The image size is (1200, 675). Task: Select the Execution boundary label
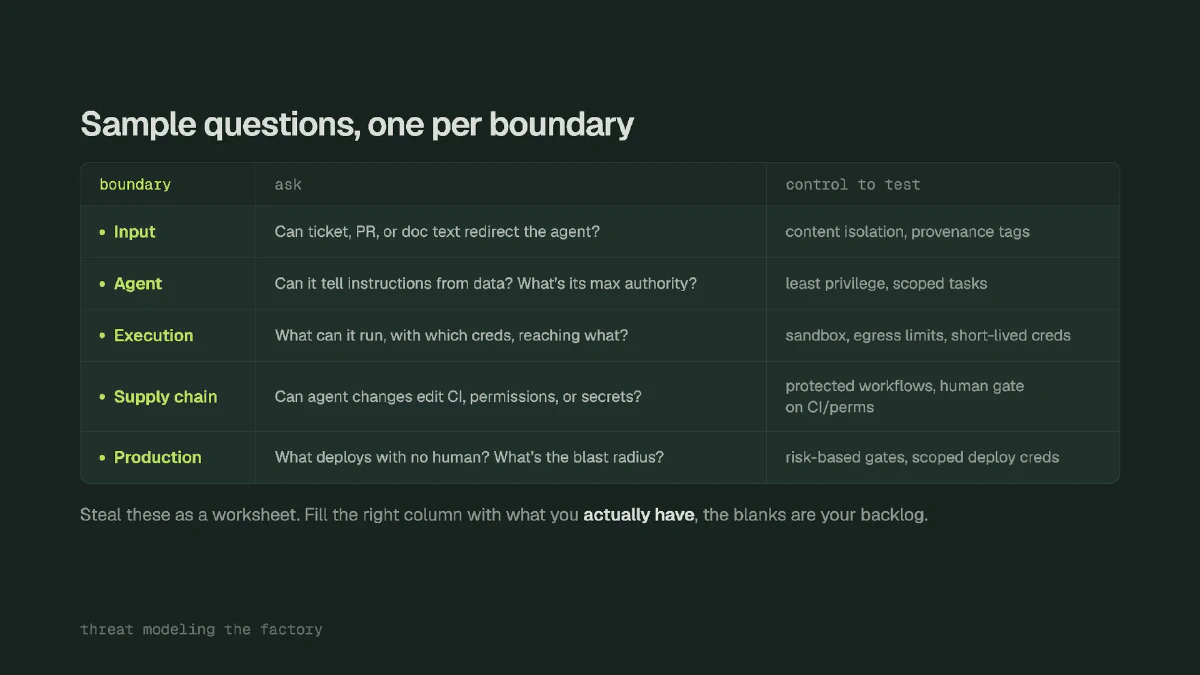[154, 336]
